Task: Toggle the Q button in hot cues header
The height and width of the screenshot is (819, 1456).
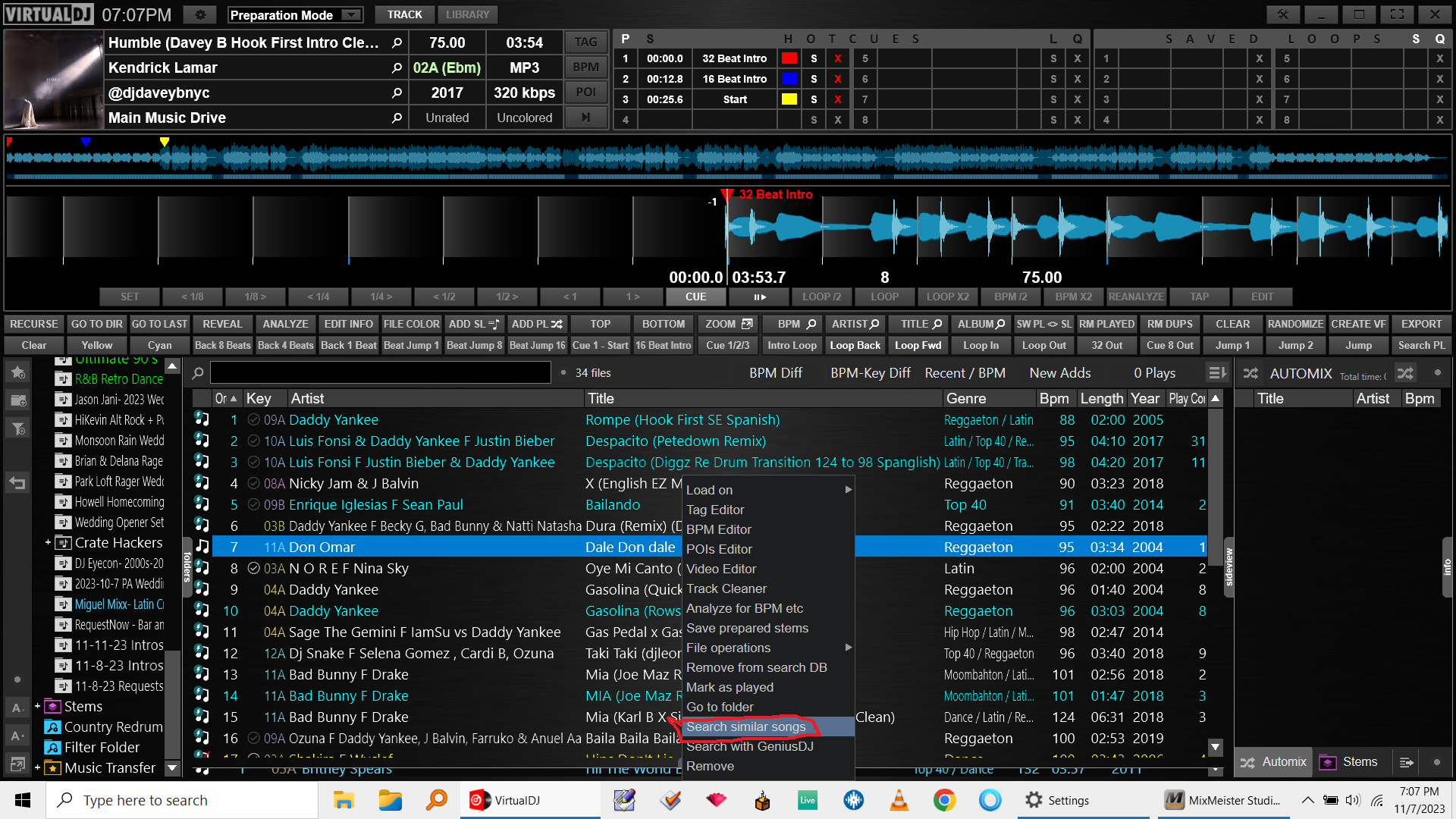Action: coord(1077,39)
